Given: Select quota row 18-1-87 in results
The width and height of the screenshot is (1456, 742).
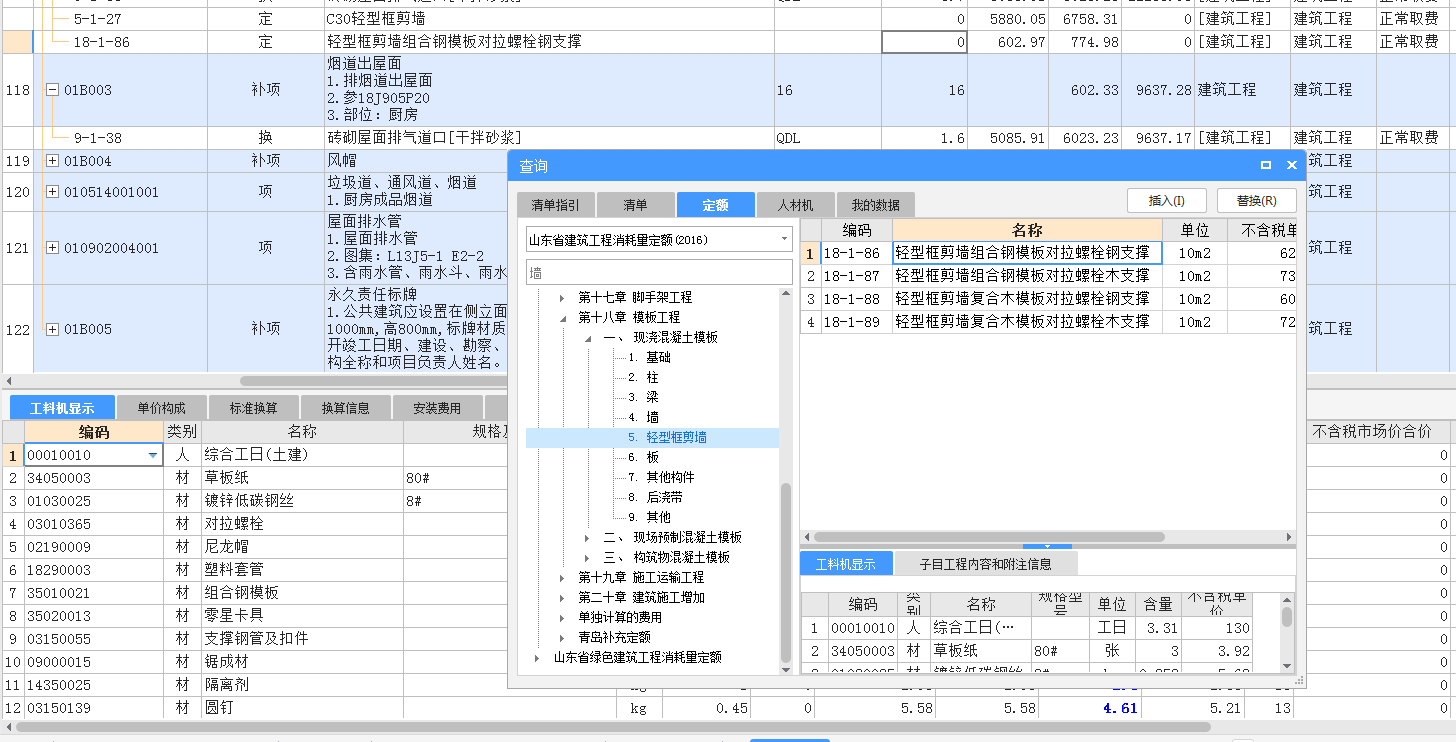Looking at the screenshot, I should tap(1048, 276).
